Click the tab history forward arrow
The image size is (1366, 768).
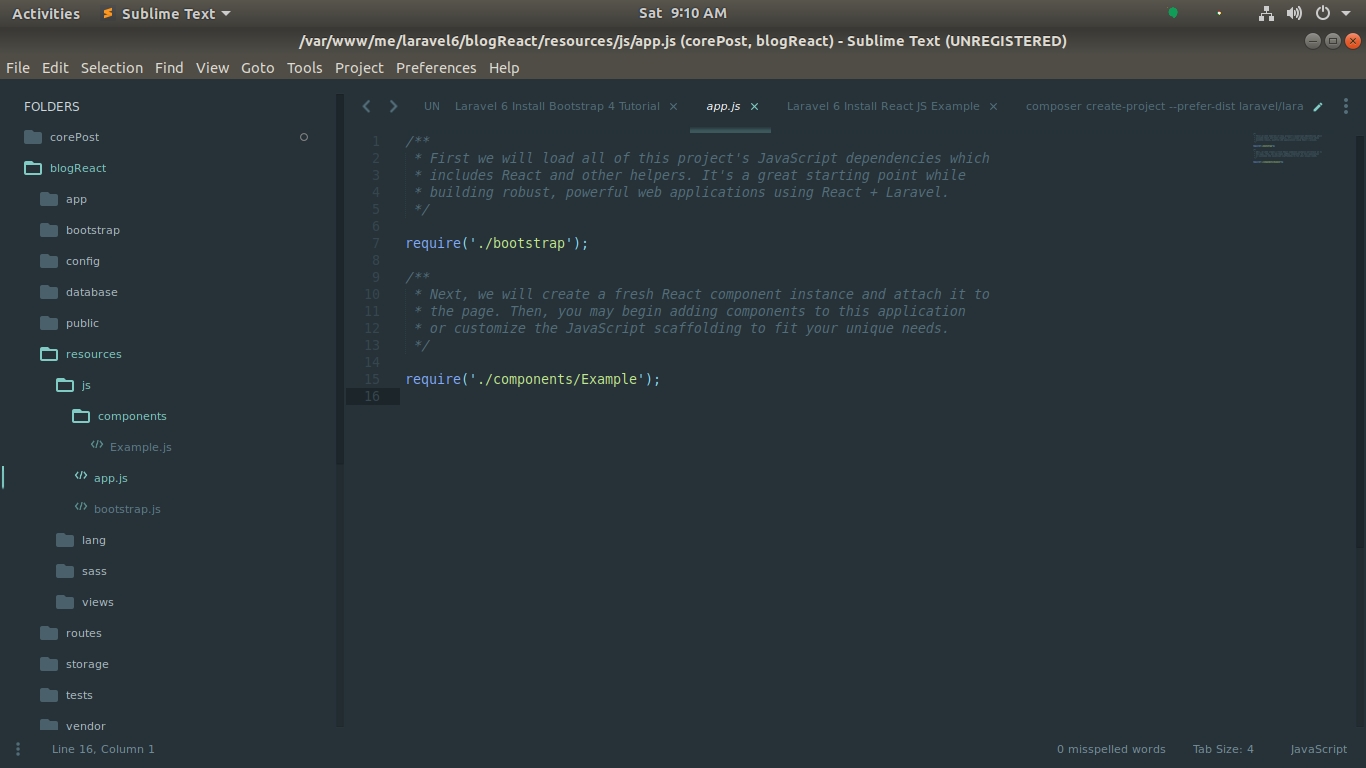[393, 106]
